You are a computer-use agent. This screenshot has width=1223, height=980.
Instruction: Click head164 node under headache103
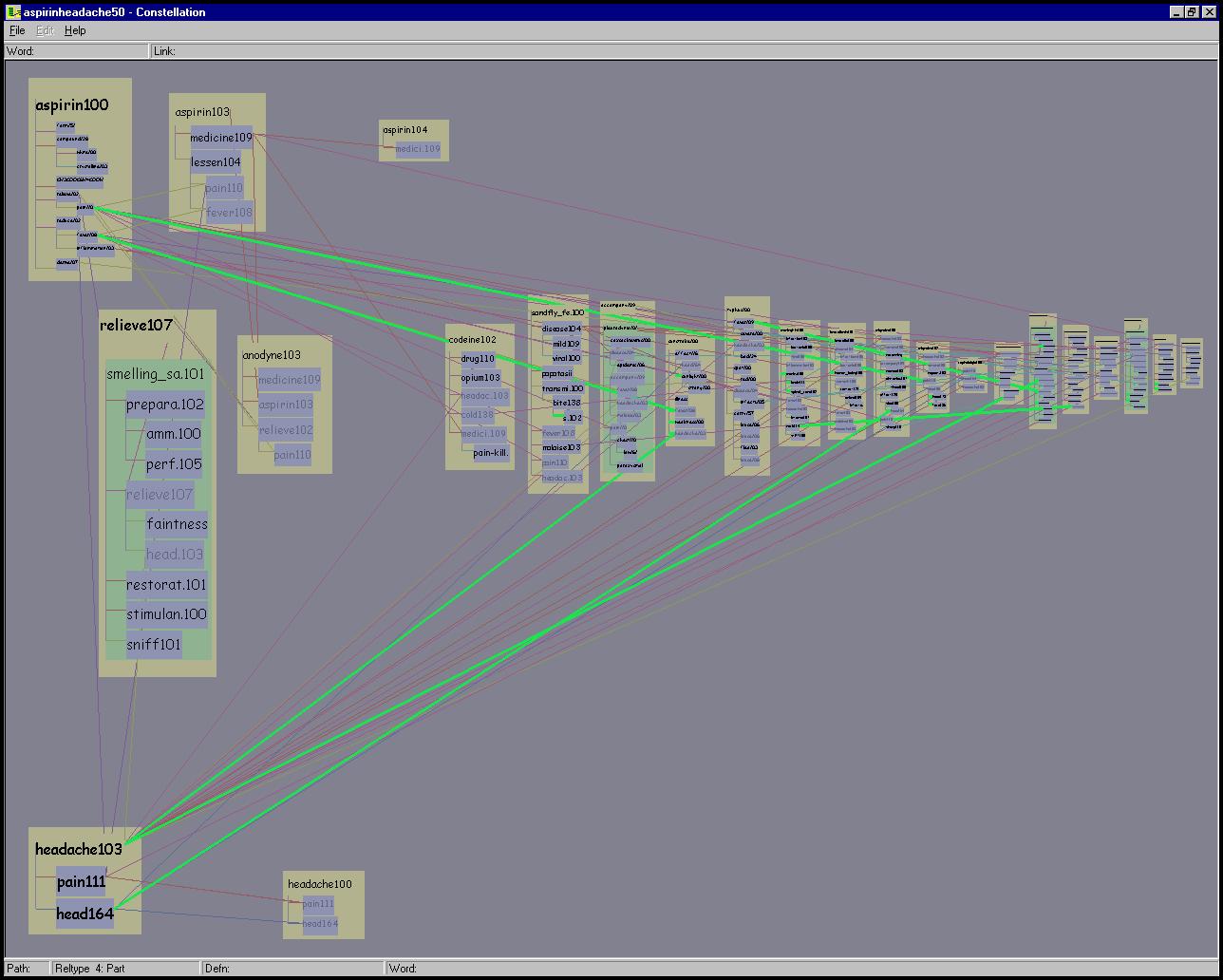pos(85,914)
